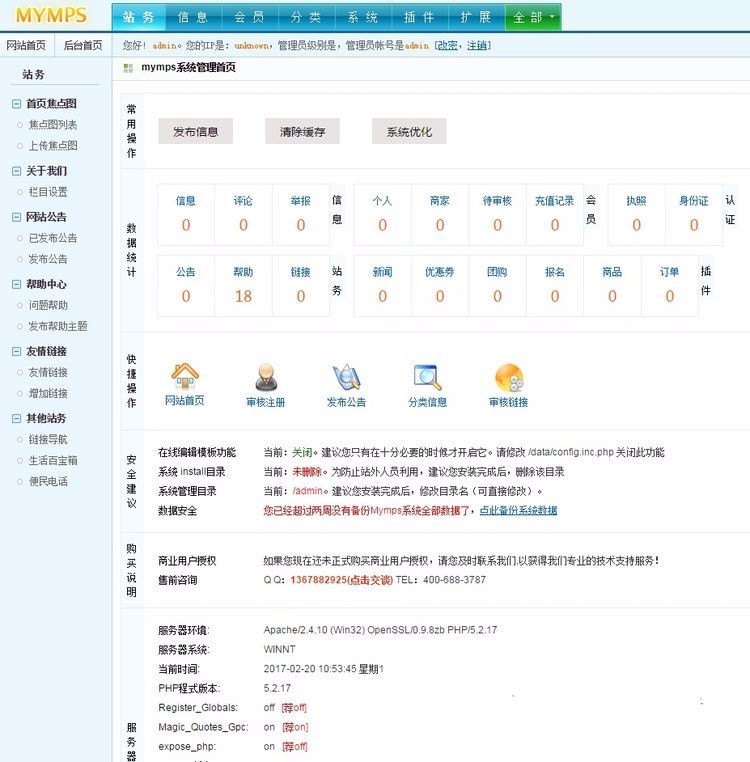The image size is (750, 762).
Task: Open 便民电话 in the sidebar
Action: click(x=48, y=481)
